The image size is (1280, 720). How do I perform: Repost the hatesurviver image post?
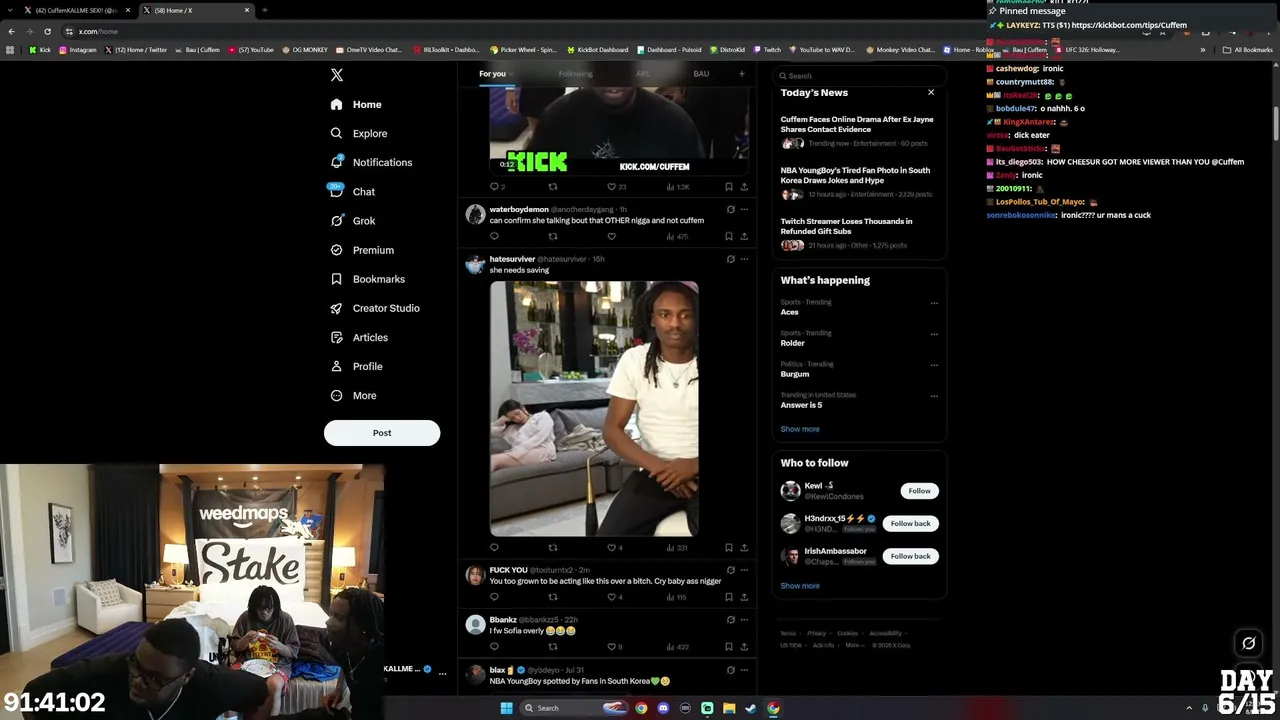pos(553,548)
